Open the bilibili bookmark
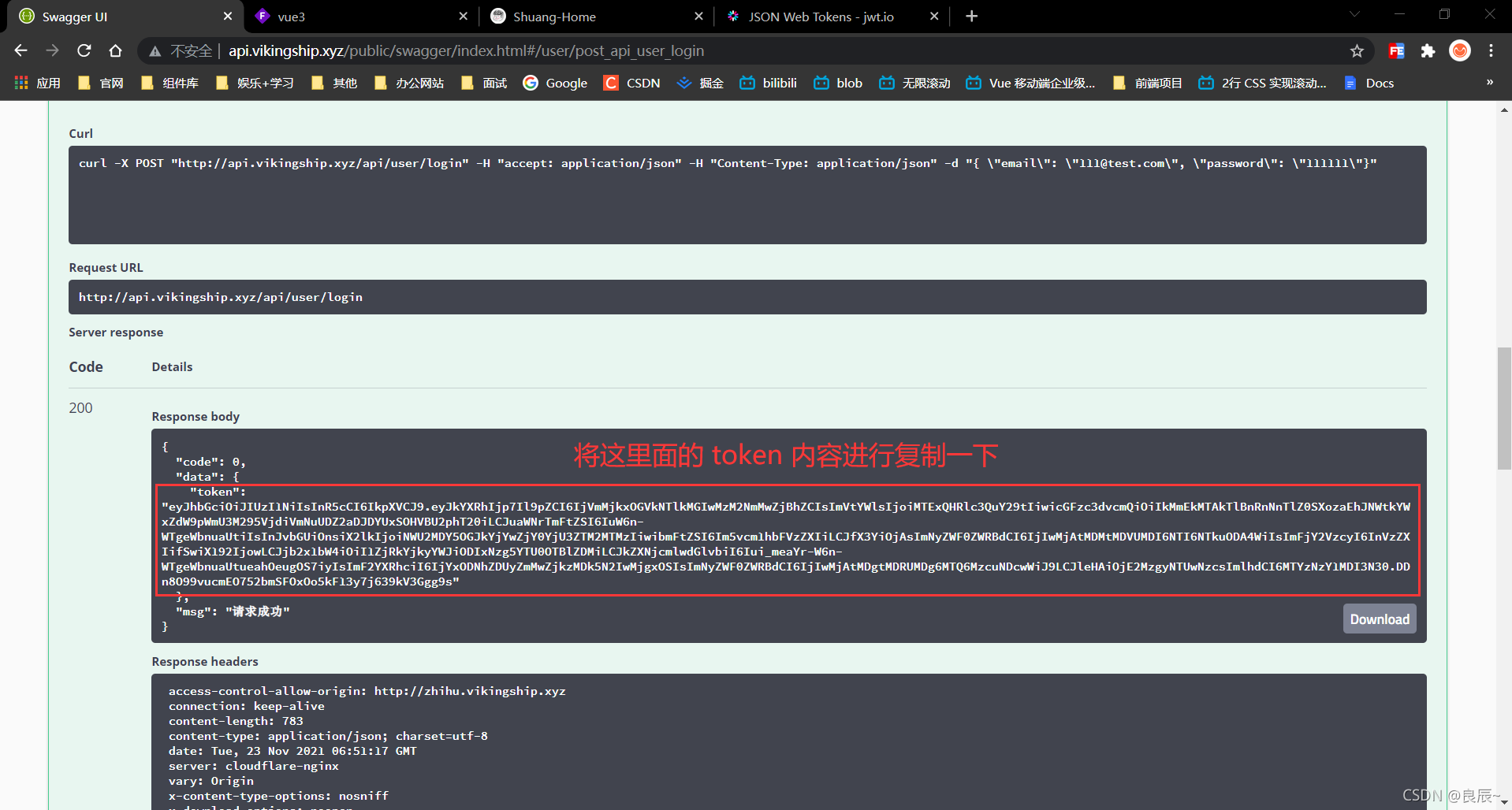 click(x=769, y=83)
